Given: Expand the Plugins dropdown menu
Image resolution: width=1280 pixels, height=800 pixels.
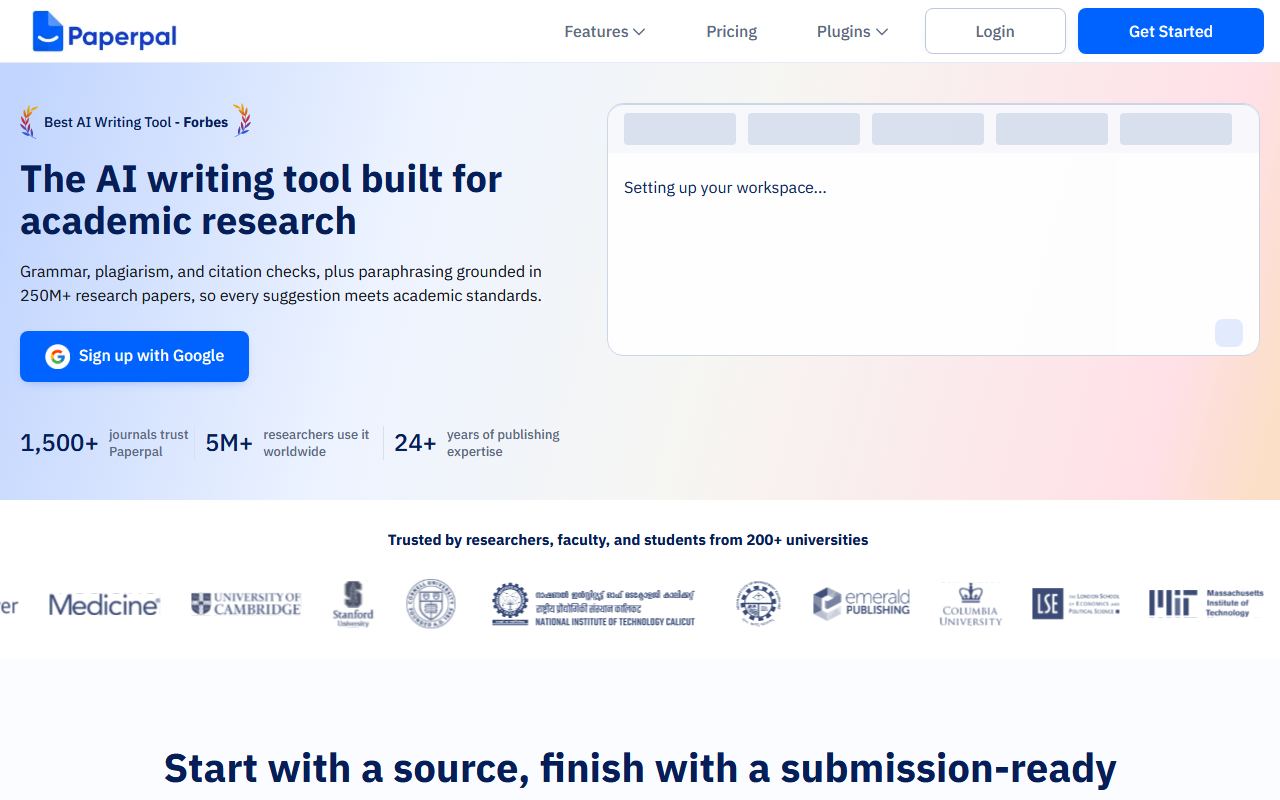Looking at the screenshot, I should (x=852, y=32).
